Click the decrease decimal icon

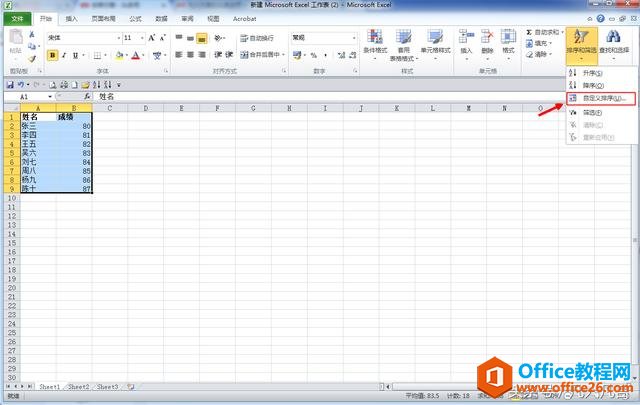pyautogui.click(x=353, y=55)
